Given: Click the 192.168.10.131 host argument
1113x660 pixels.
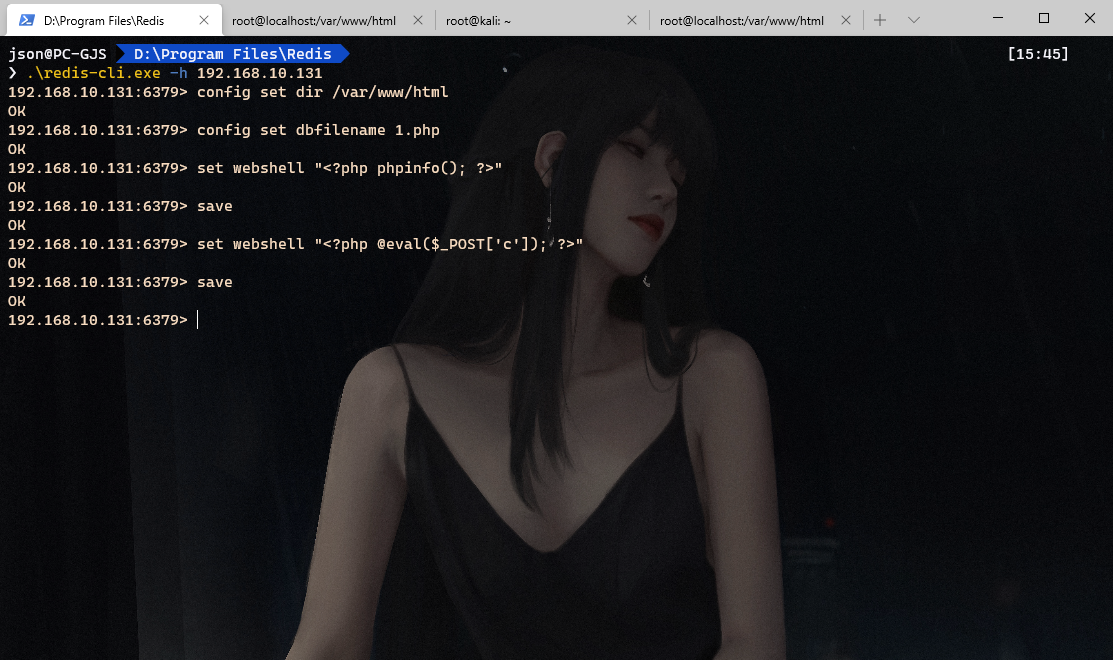Looking at the screenshot, I should pyautogui.click(x=259, y=73).
